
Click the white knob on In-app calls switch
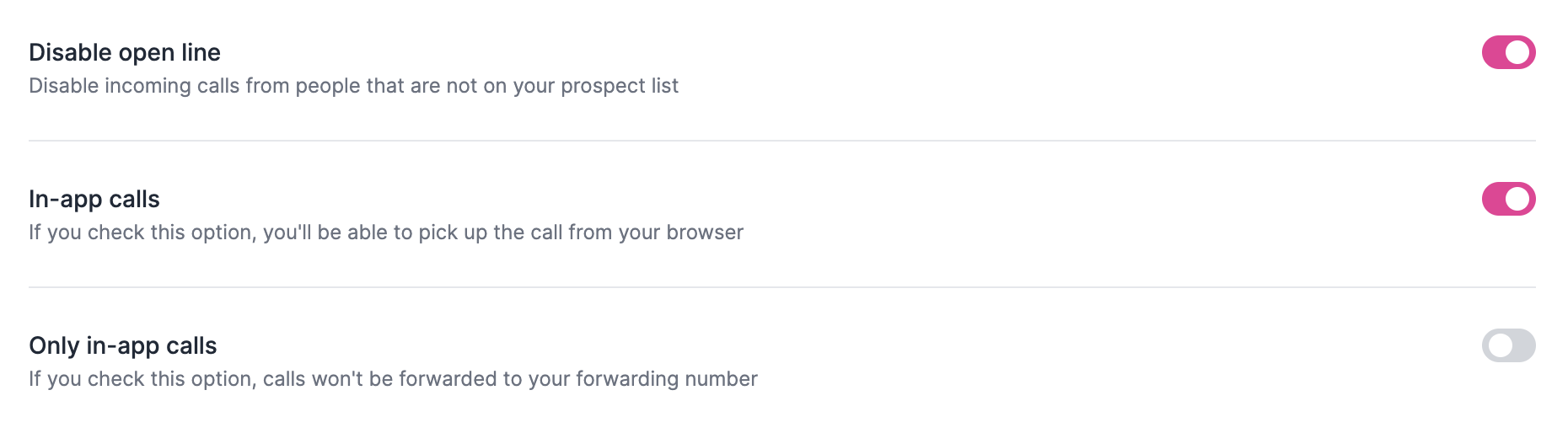(1517, 199)
